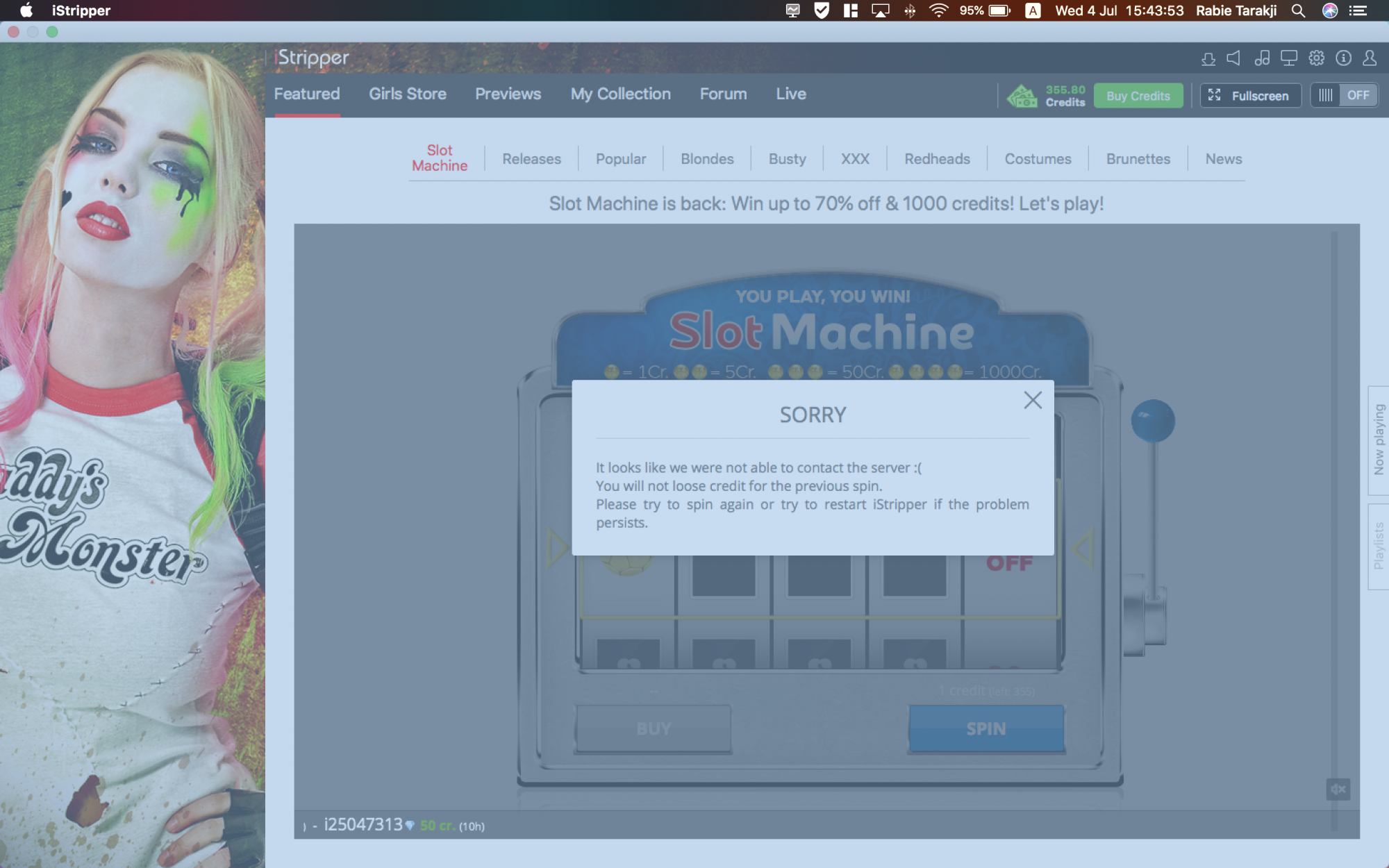Image resolution: width=1389 pixels, height=868 pixels.
Task: Click the input source A icon
Action: click(1033, 10)
